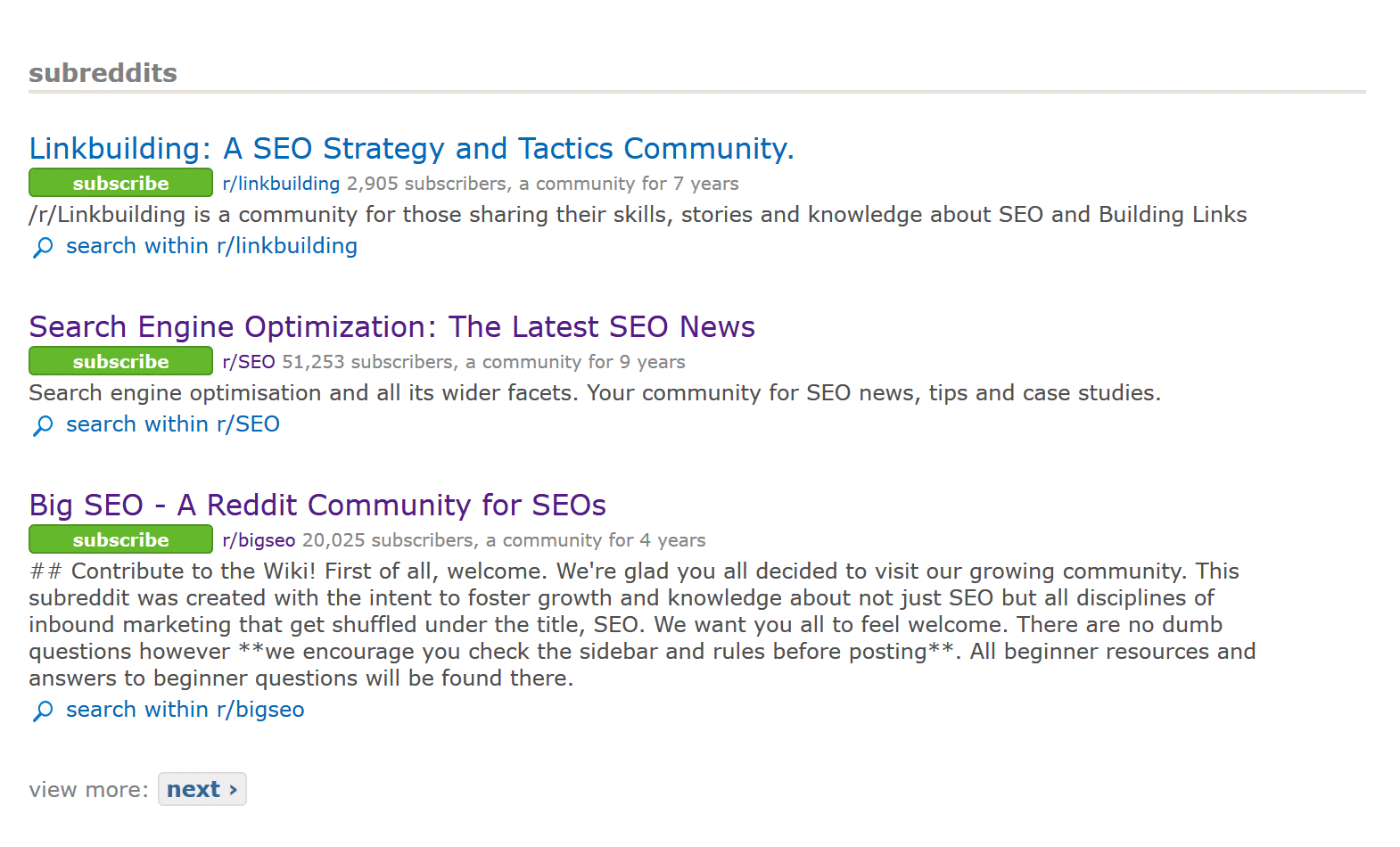1400x847 pixels.
Task: Click the 'Search engine optimisation and all its wider facets' description
Action: pos(595,393)
